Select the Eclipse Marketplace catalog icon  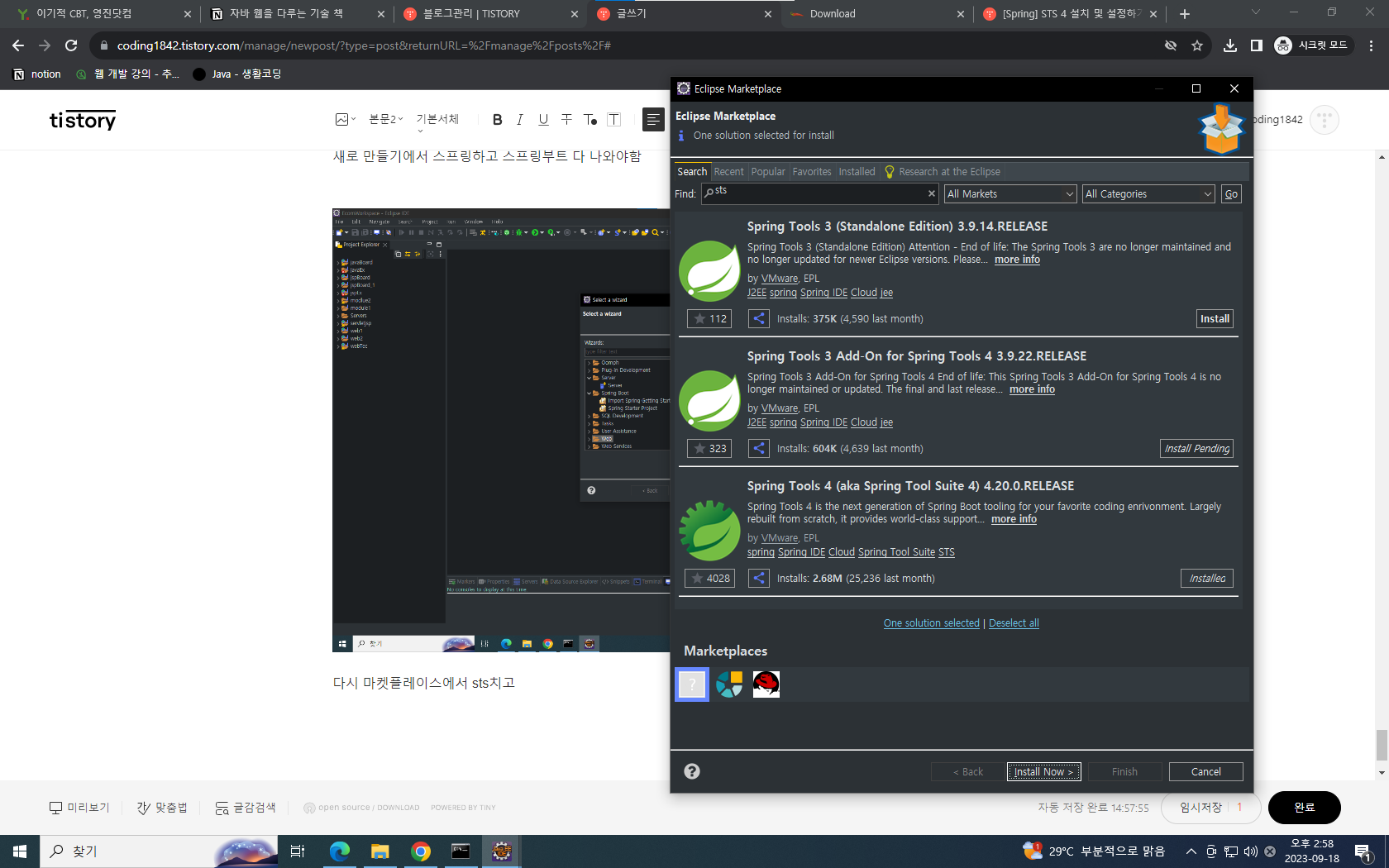coord(692,684)
